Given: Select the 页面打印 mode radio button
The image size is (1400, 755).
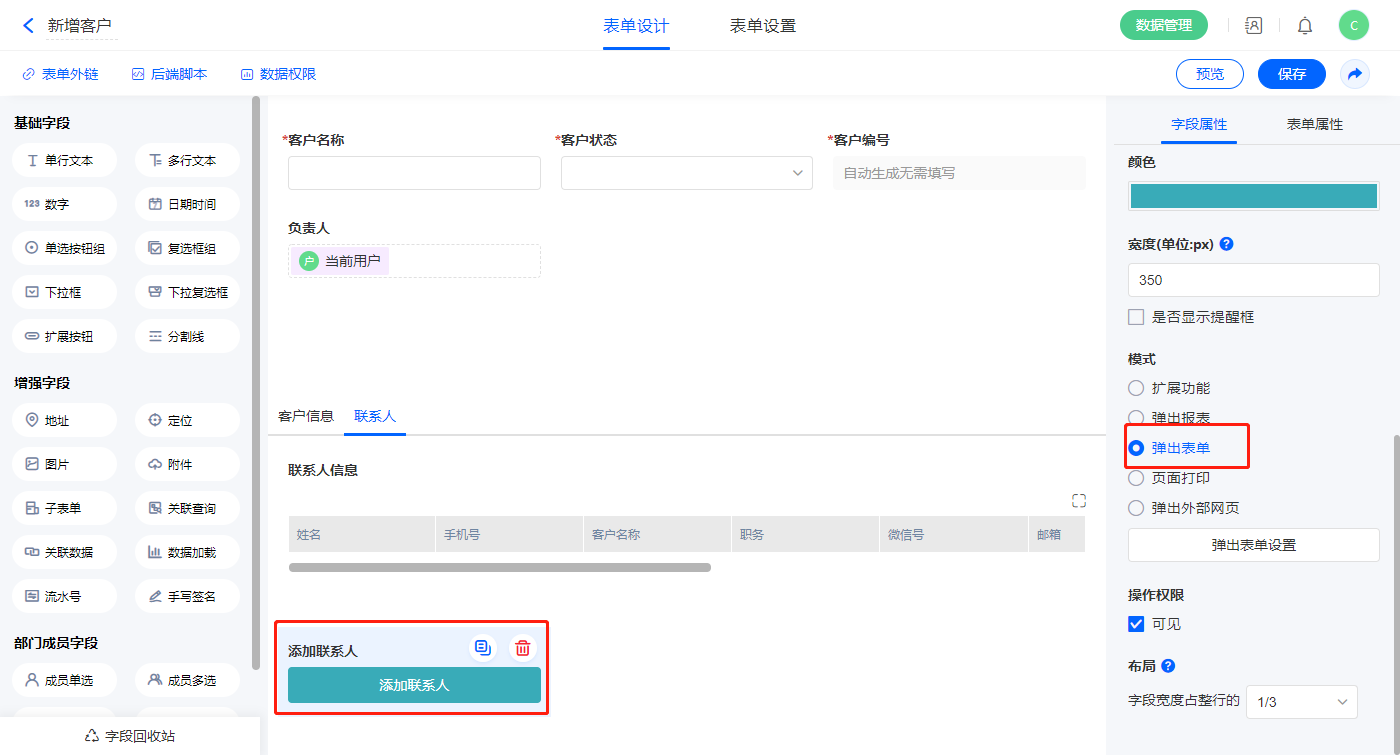Looking at the screenshot, I should (1136, 478).
